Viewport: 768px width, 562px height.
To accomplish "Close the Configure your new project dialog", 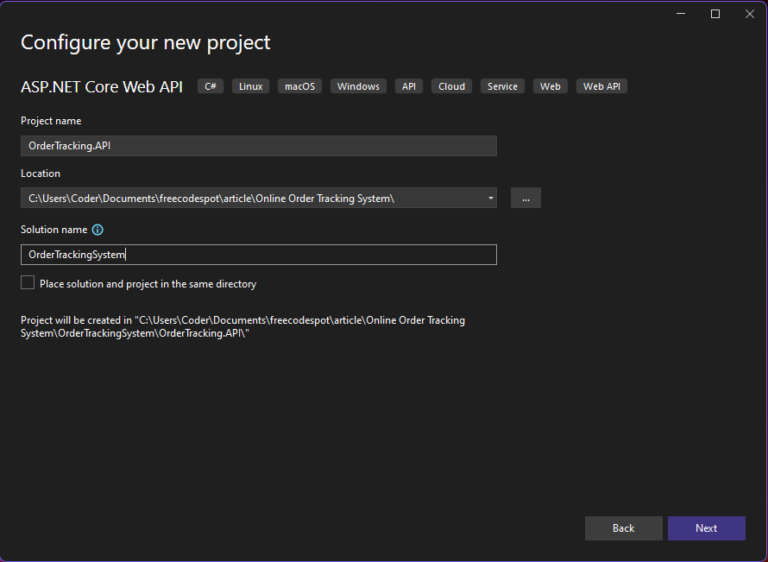I will (748, 14).
